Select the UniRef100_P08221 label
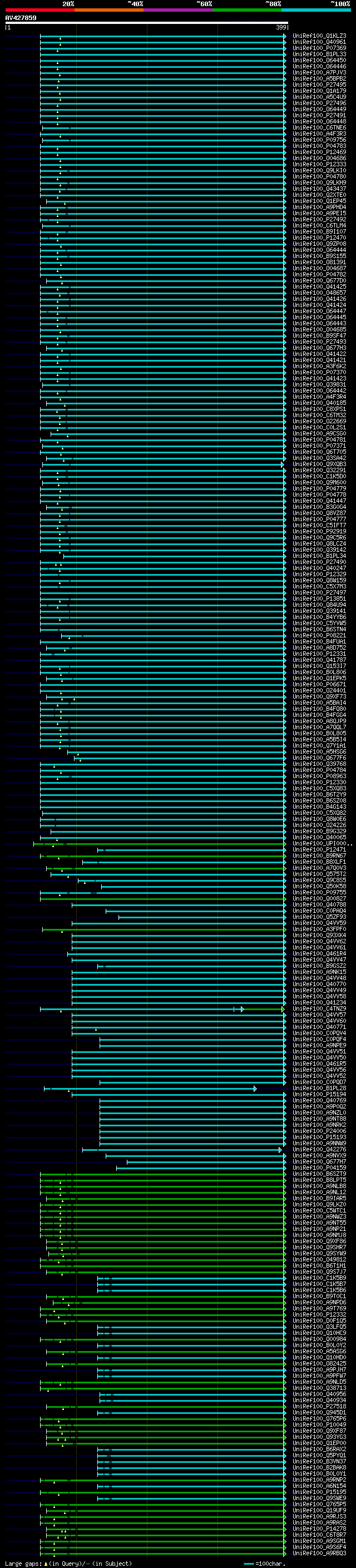 319,635
